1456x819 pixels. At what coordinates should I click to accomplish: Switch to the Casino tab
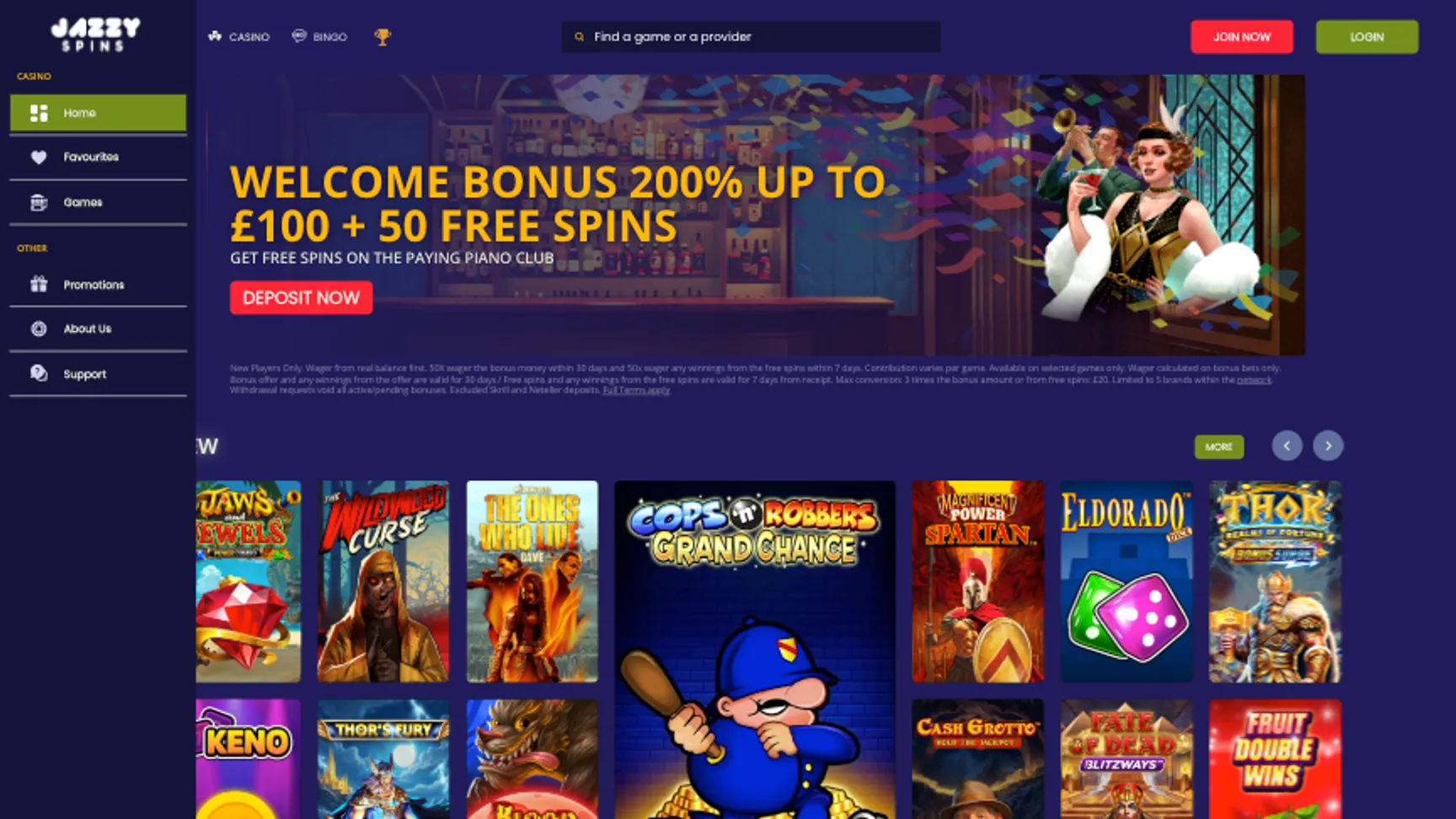239,37
